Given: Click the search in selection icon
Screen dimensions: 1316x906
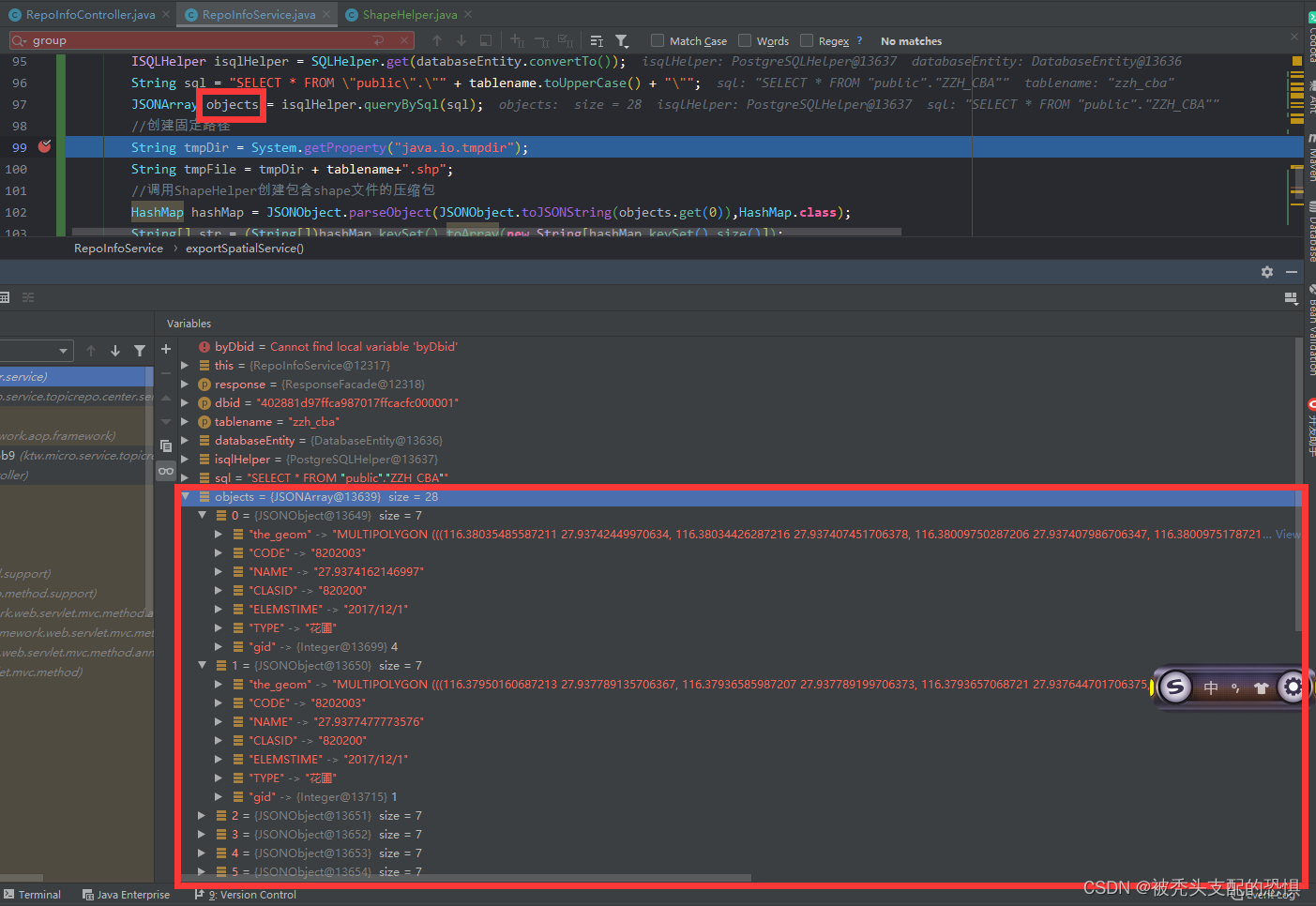Looking at the screenshot, I should coord(486,40).
